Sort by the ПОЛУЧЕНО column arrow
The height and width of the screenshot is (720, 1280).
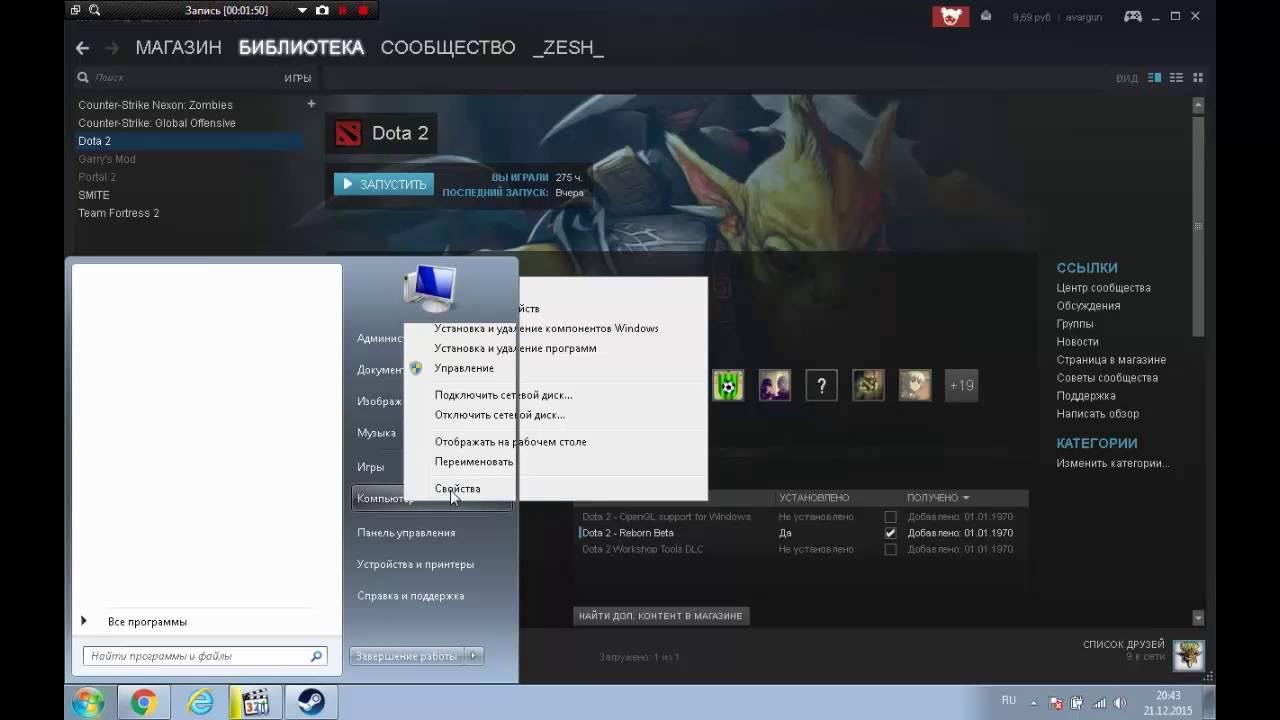click(x=966, y=498)
